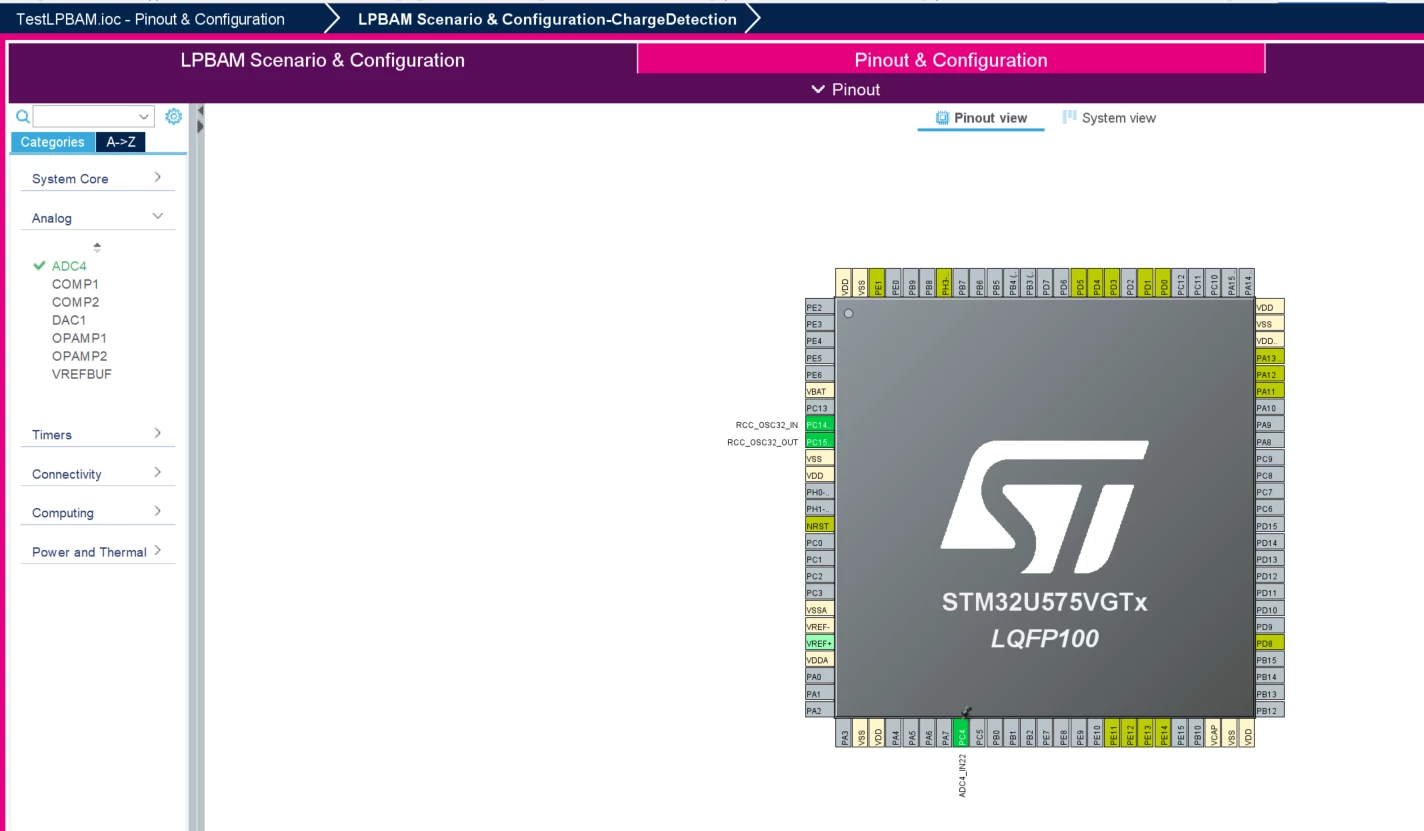This screenshot has height=831, width=1424.
Task: Click the TestLPBAM.ioc breadcrumb
Action: pos(150,19)
